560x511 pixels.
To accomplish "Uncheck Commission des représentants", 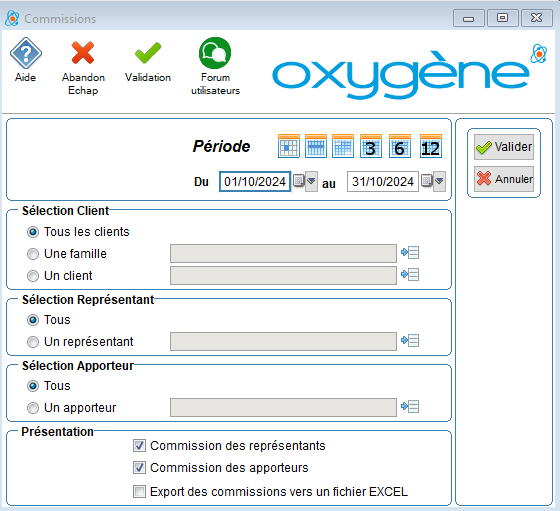I will [x=139, y=446].
